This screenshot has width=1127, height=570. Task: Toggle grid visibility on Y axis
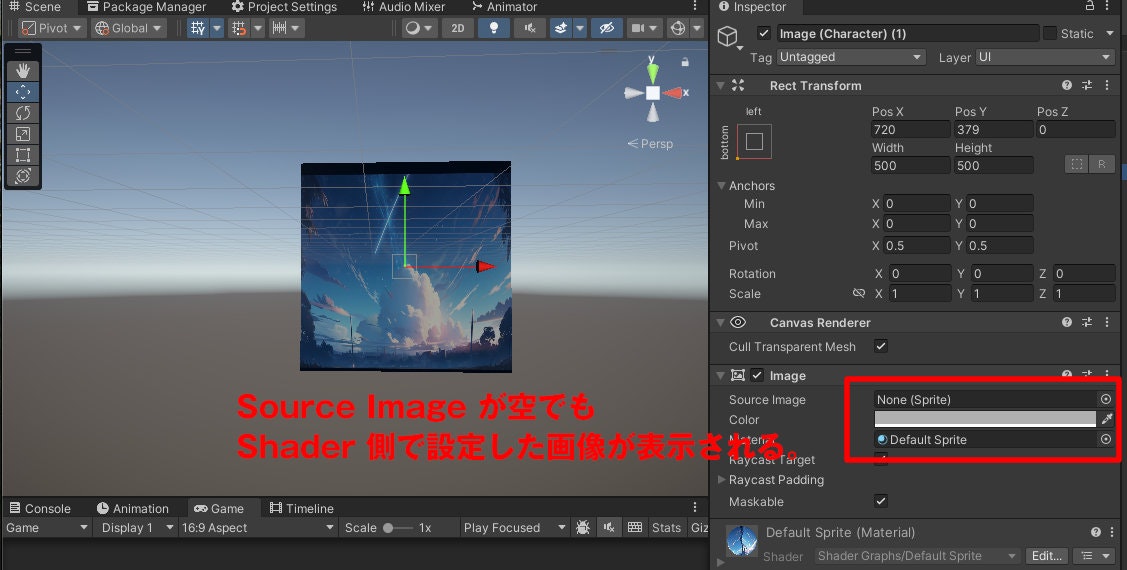pyautogui.click(x=198, y=28)
